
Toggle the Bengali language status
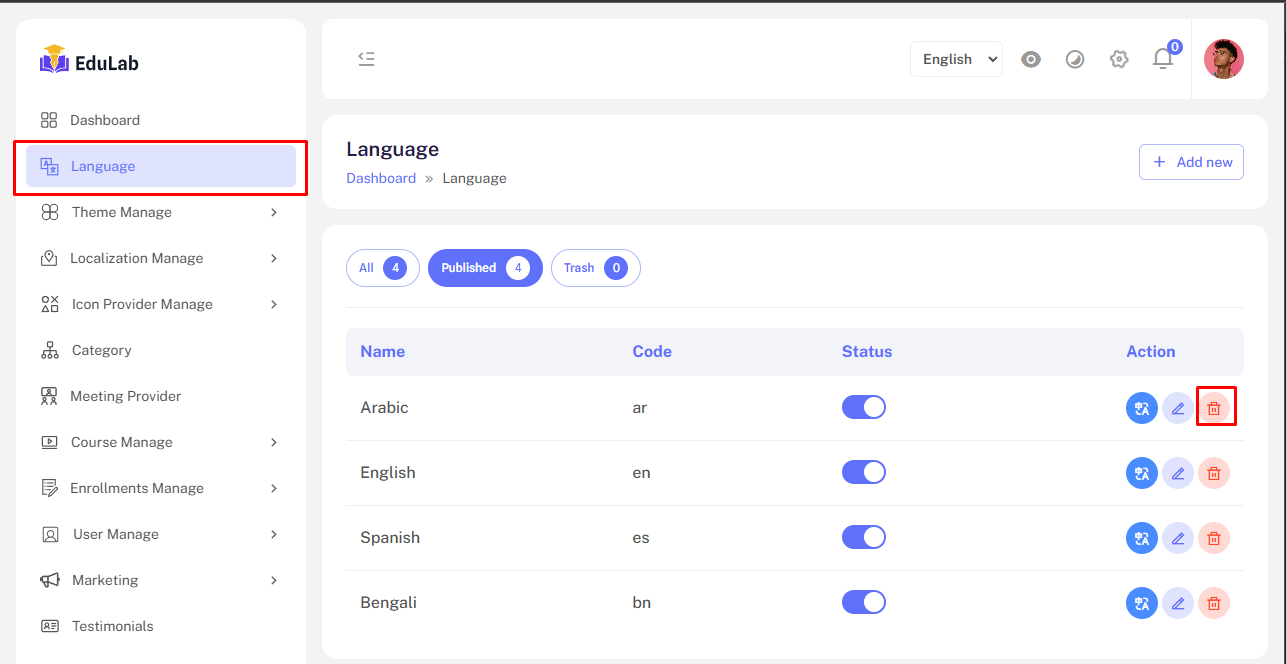[864, 602]
